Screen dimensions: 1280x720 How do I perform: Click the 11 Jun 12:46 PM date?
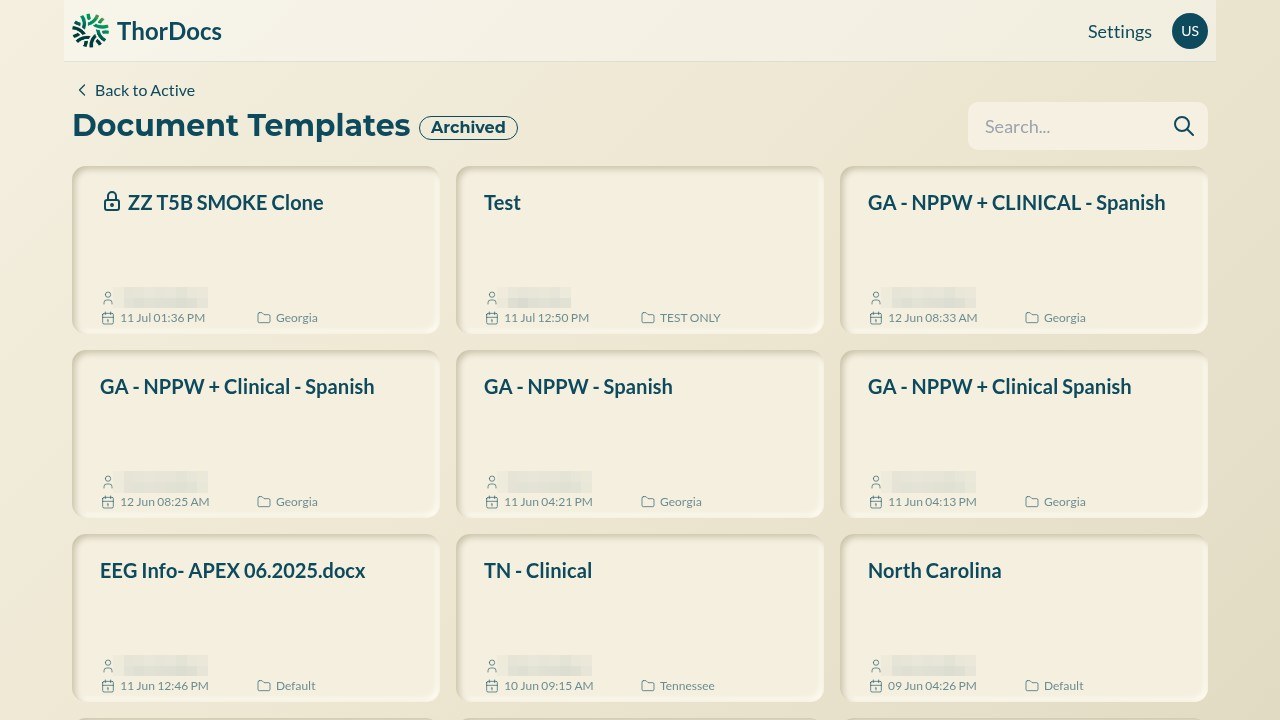point(164,686)
